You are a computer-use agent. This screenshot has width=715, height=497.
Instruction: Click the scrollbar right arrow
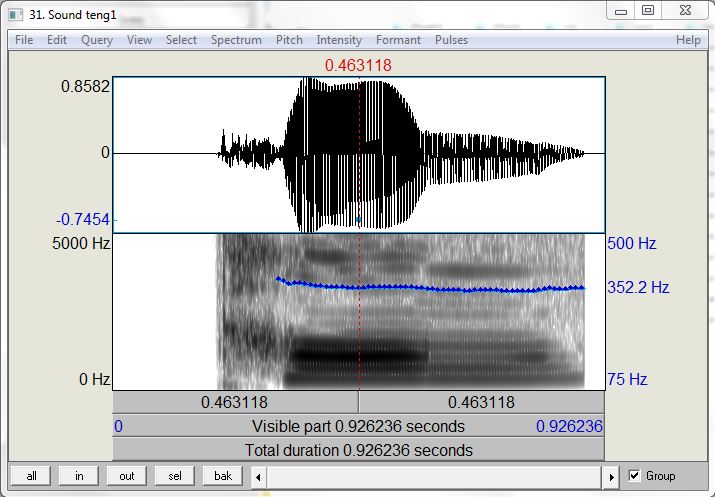pyautogui.click(x=611, y=477)
